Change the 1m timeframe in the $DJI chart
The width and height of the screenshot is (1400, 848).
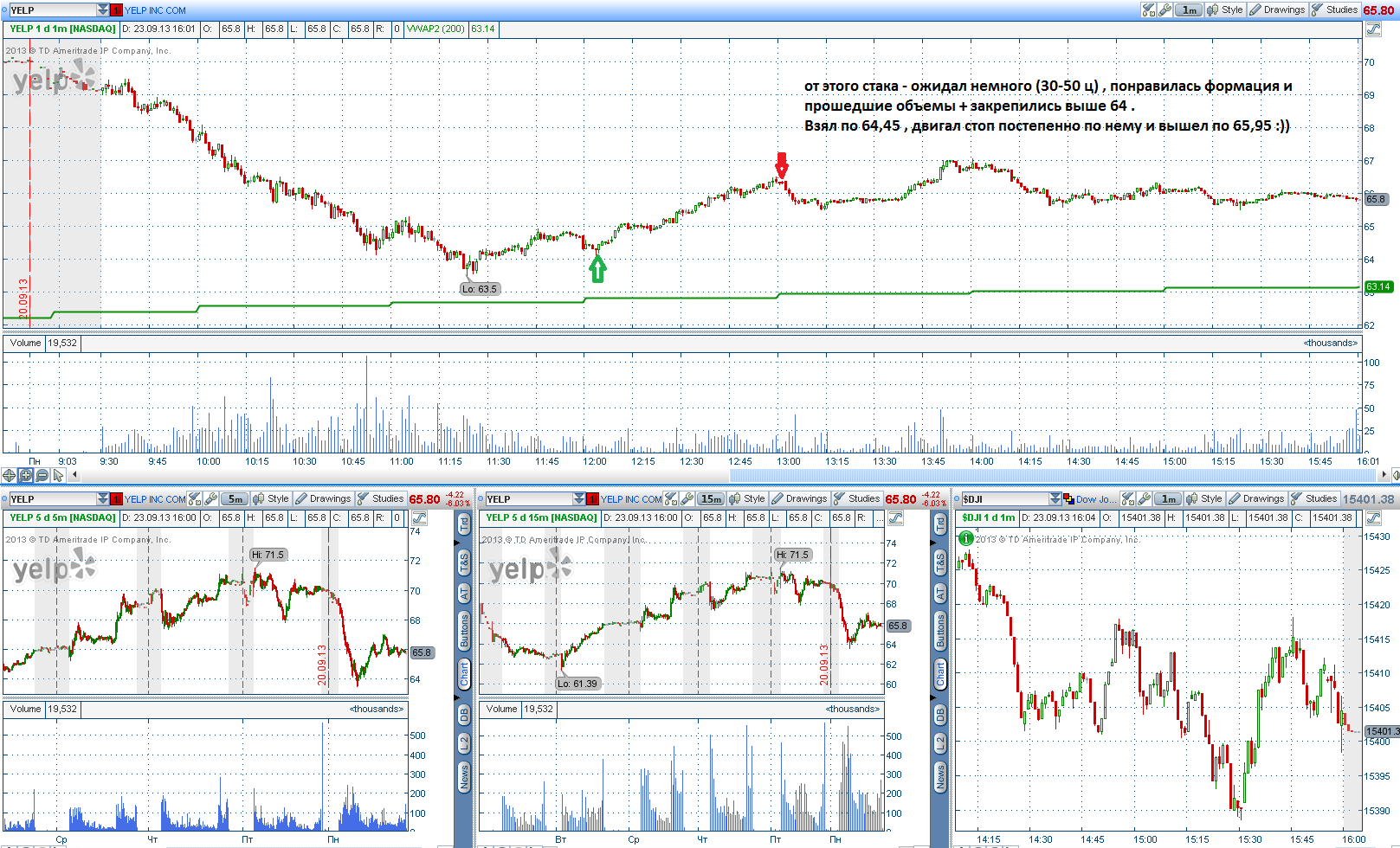tap(1169, 499)
